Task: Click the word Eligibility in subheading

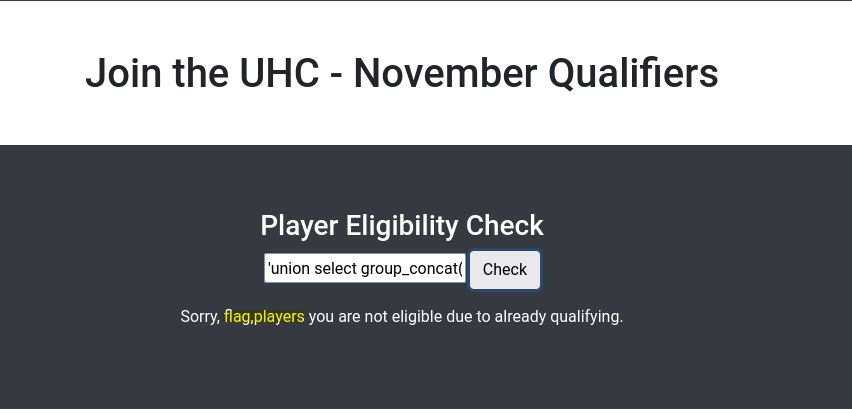Action: (x=402, y=226)
